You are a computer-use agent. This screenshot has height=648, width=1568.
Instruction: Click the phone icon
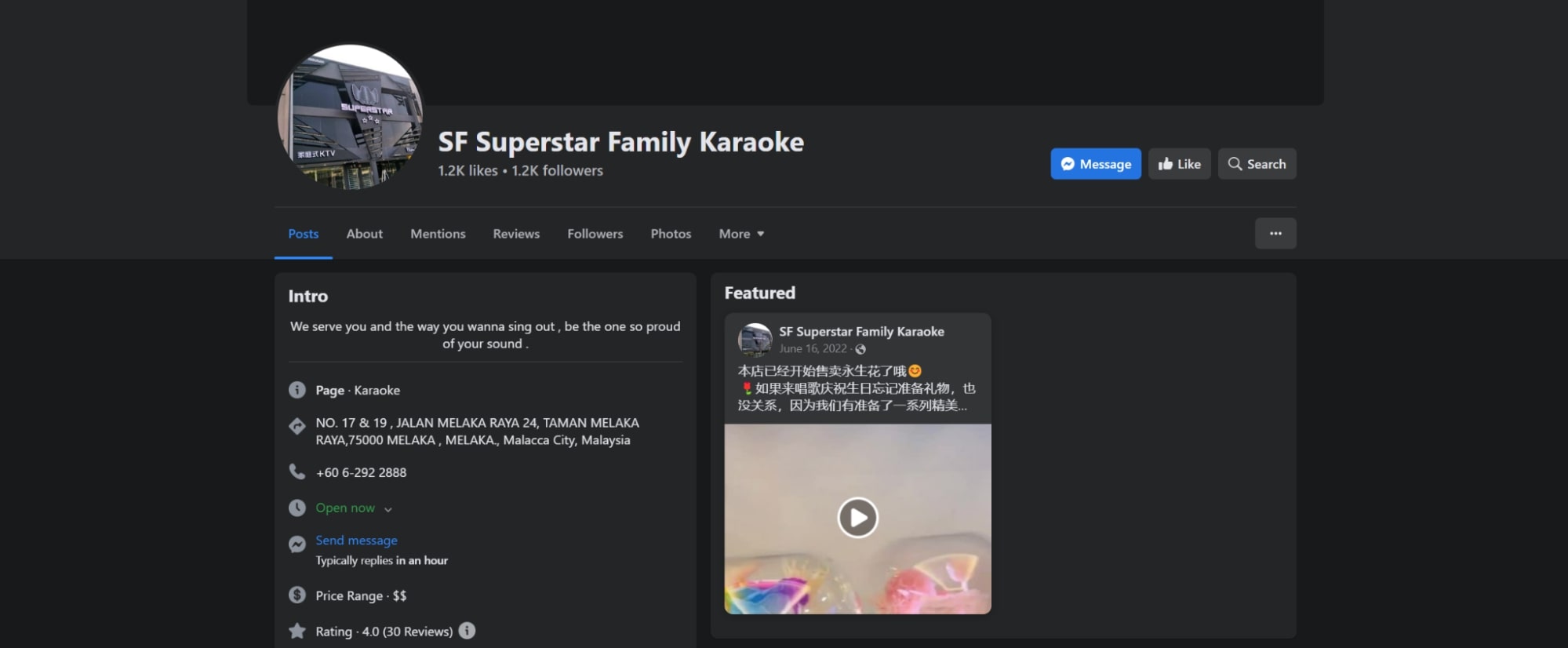(x=297, y=471)
